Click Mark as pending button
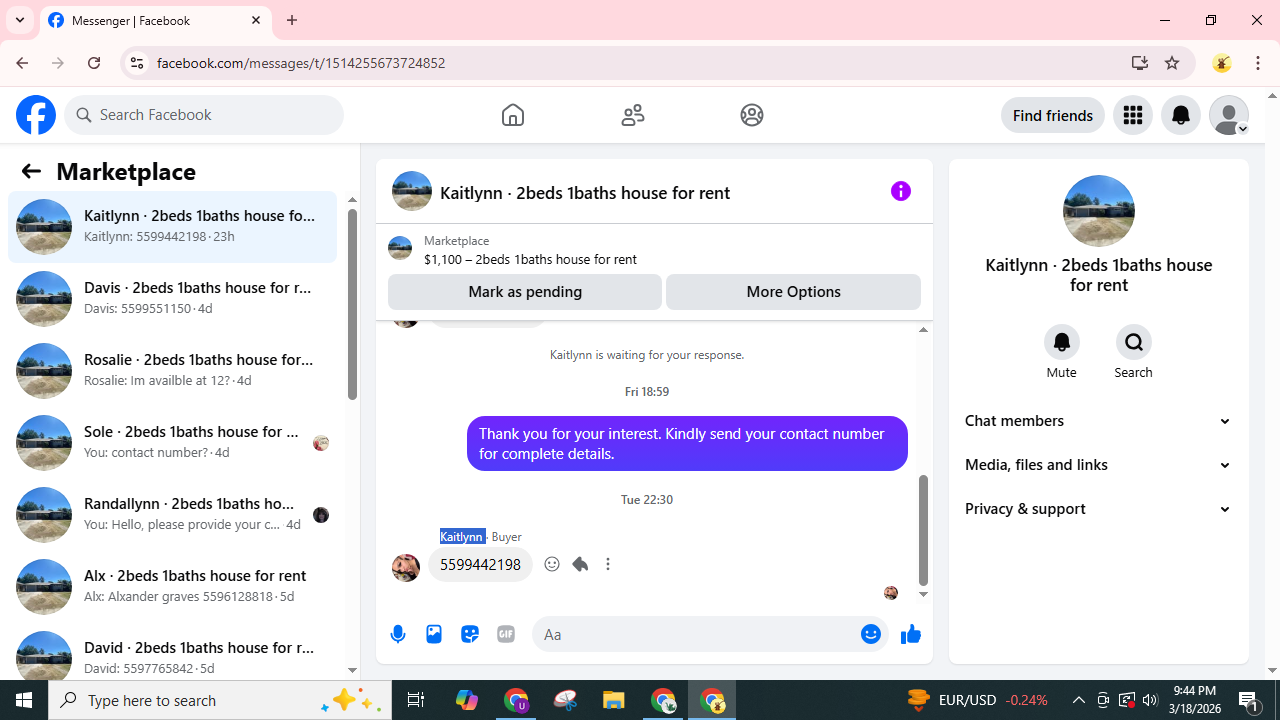 (x=525, y=292)
